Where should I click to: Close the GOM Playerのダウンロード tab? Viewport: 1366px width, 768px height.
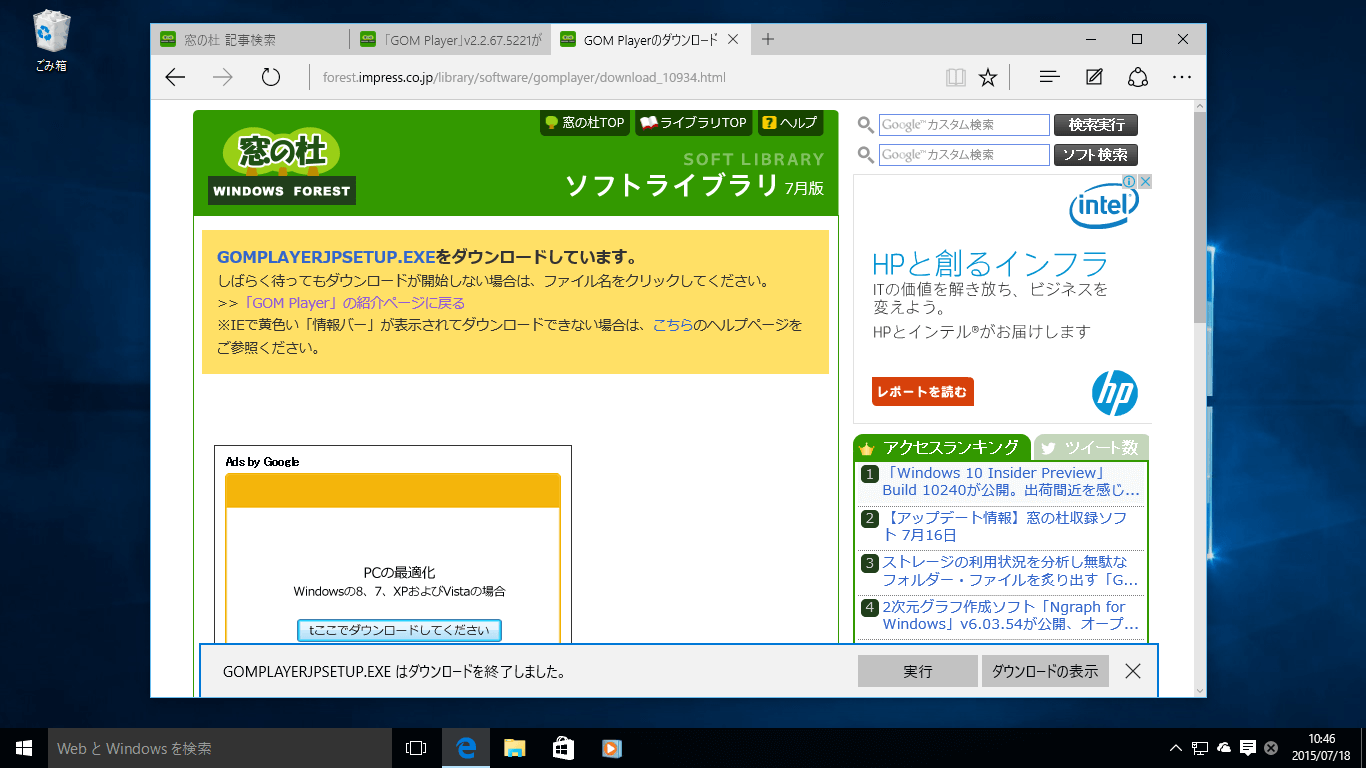point(732,40)
